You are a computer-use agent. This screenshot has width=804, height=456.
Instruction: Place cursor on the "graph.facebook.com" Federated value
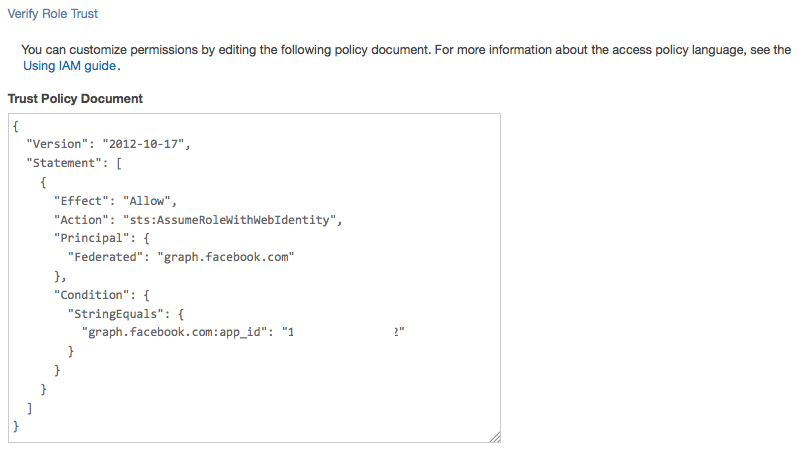(x=232, y=257)
